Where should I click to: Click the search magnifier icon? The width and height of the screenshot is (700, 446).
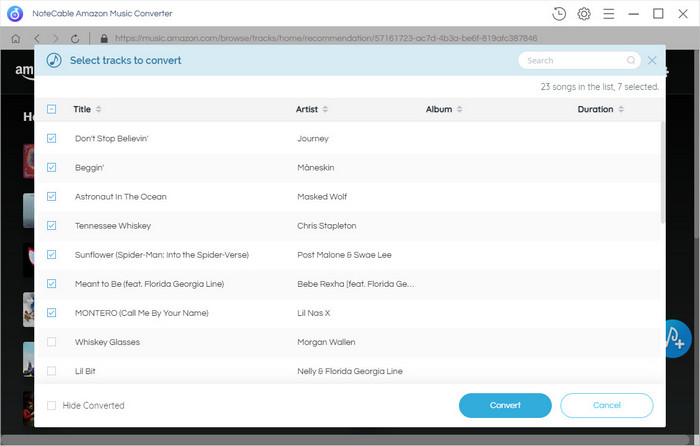click(x=631, y=60)
